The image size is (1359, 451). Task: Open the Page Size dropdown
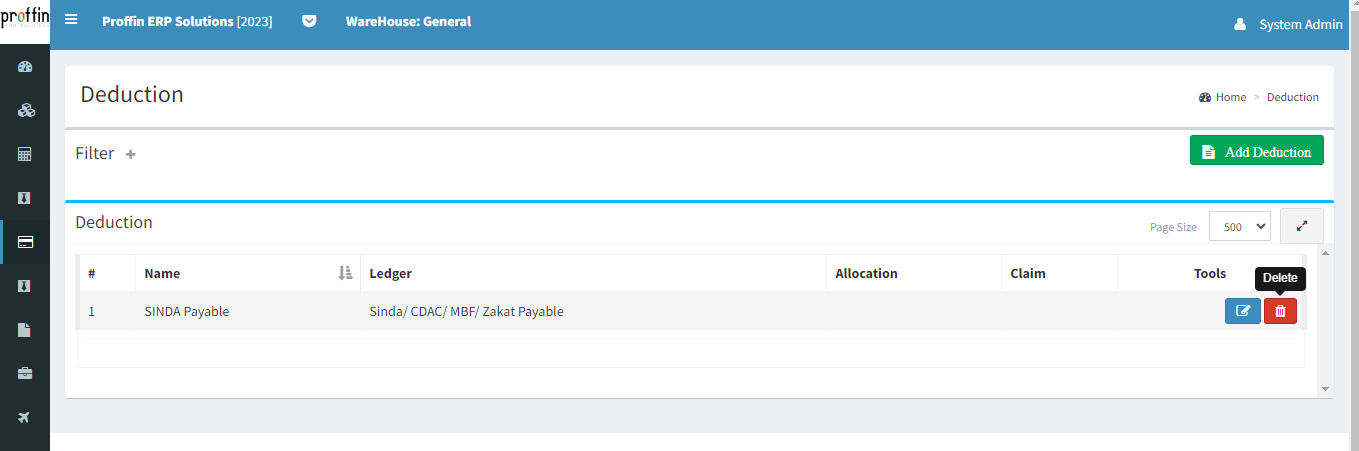click(1239, 227)
